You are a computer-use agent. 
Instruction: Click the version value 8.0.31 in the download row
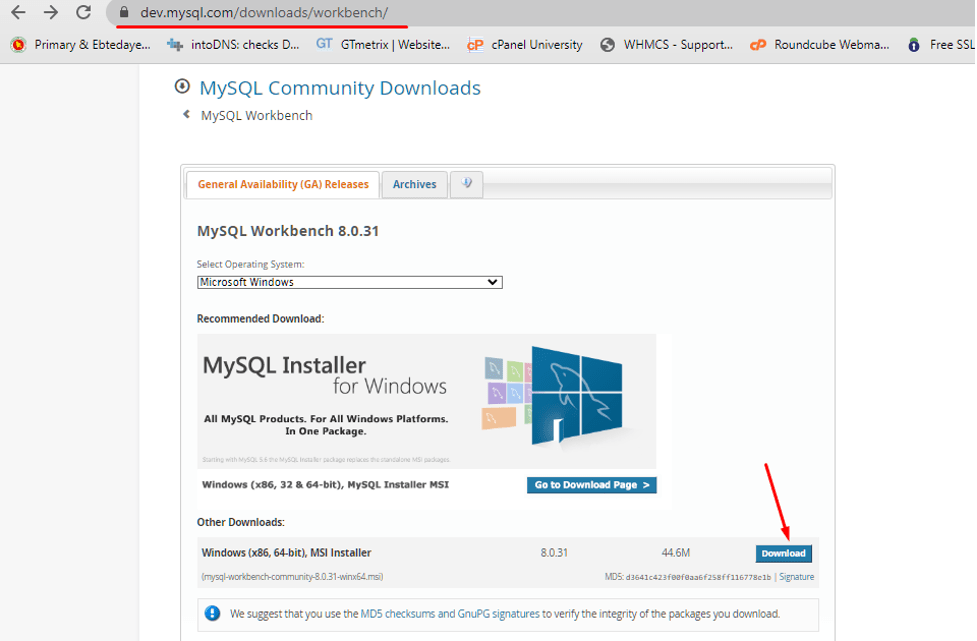point(554,553)
